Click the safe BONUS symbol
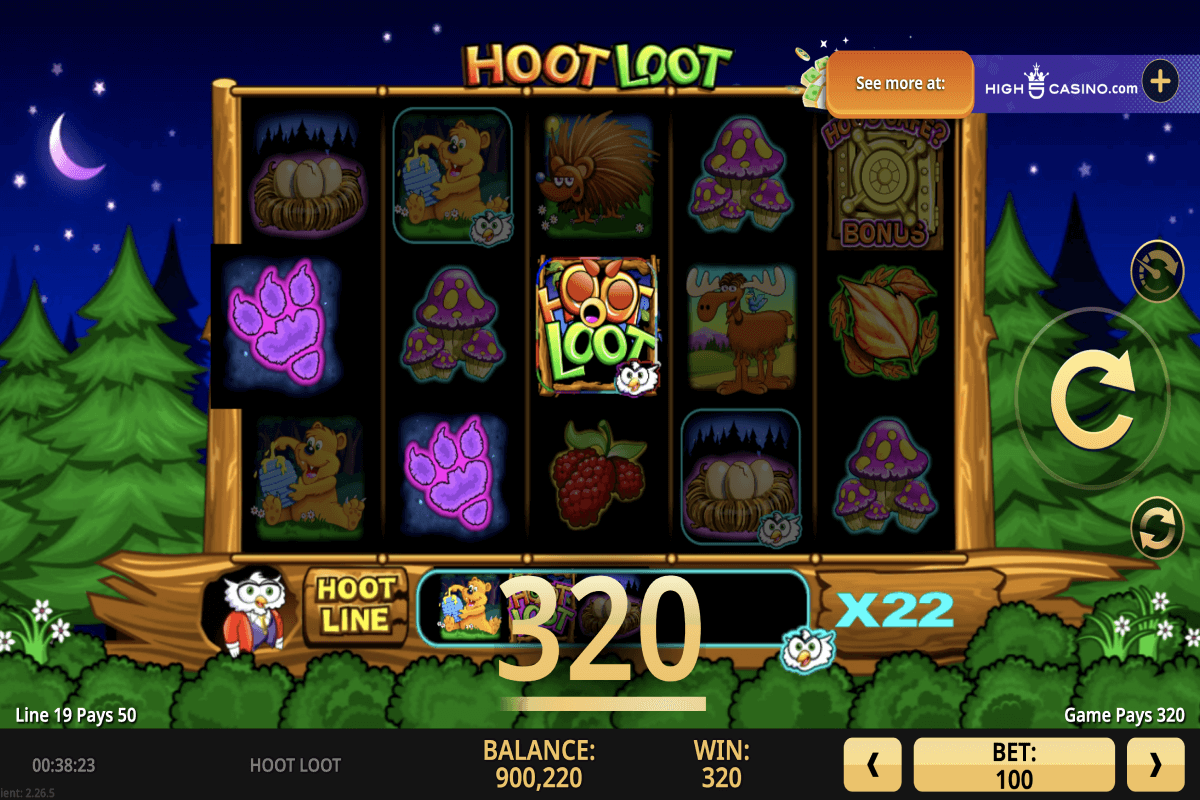Image resolution: width=1200 pixels, height=800 pixels. (886, 180)
